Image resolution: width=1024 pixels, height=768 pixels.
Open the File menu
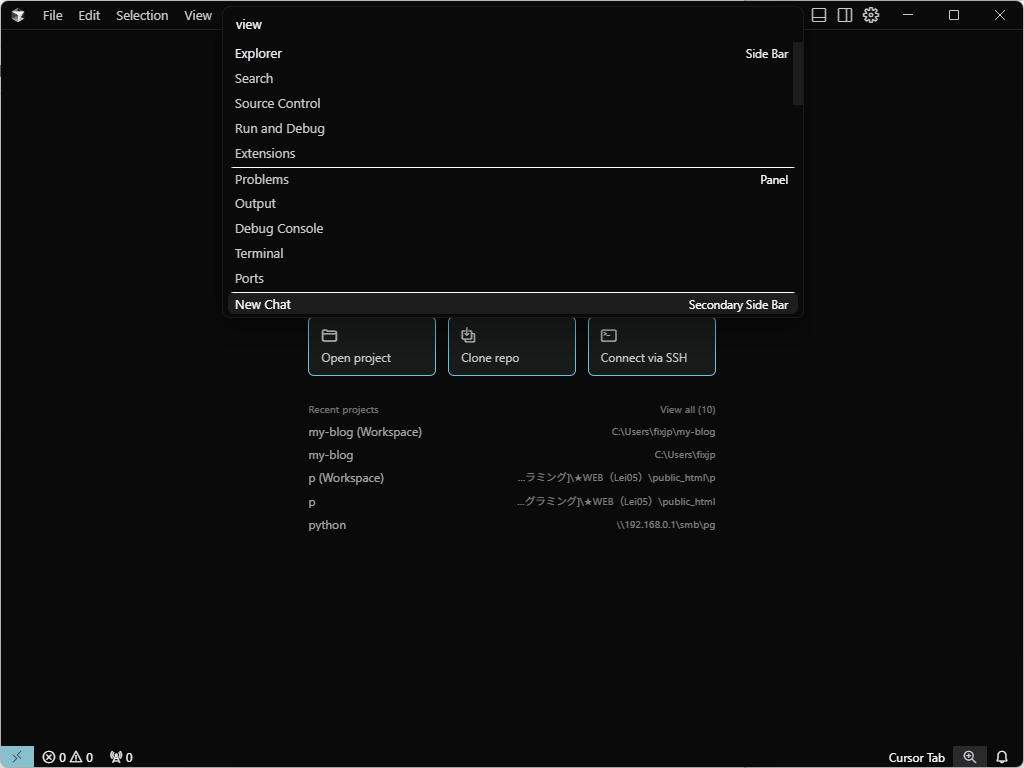coord(52,15)
